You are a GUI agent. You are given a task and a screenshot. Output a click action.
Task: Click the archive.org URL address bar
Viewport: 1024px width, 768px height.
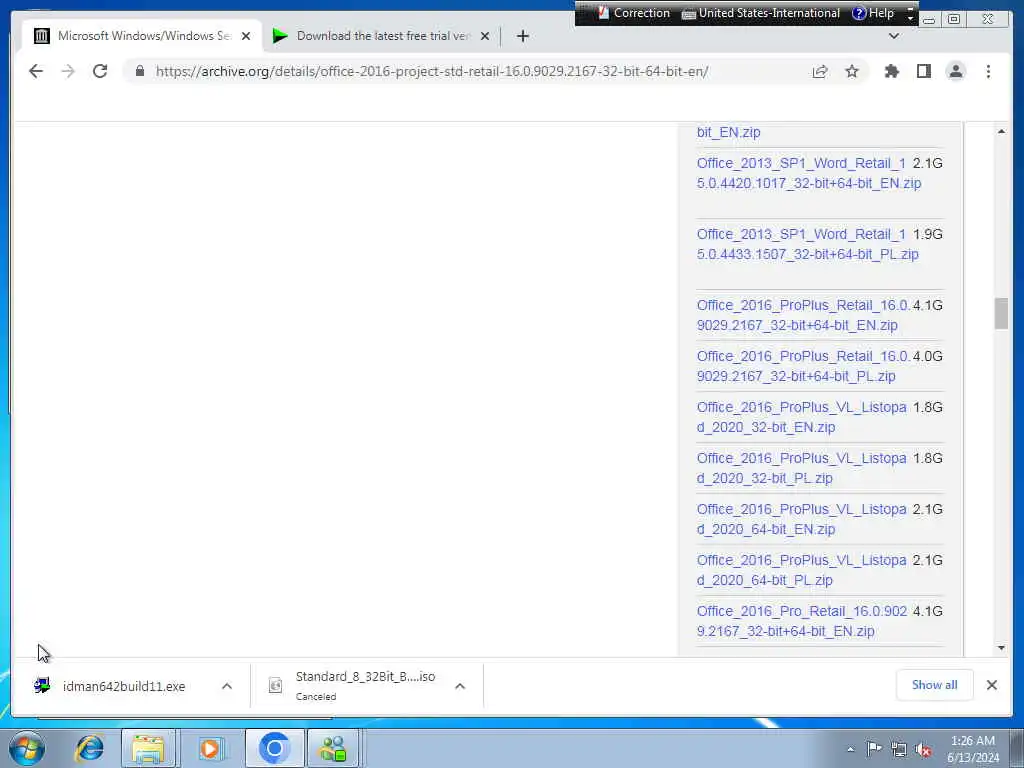pos(432,71)
